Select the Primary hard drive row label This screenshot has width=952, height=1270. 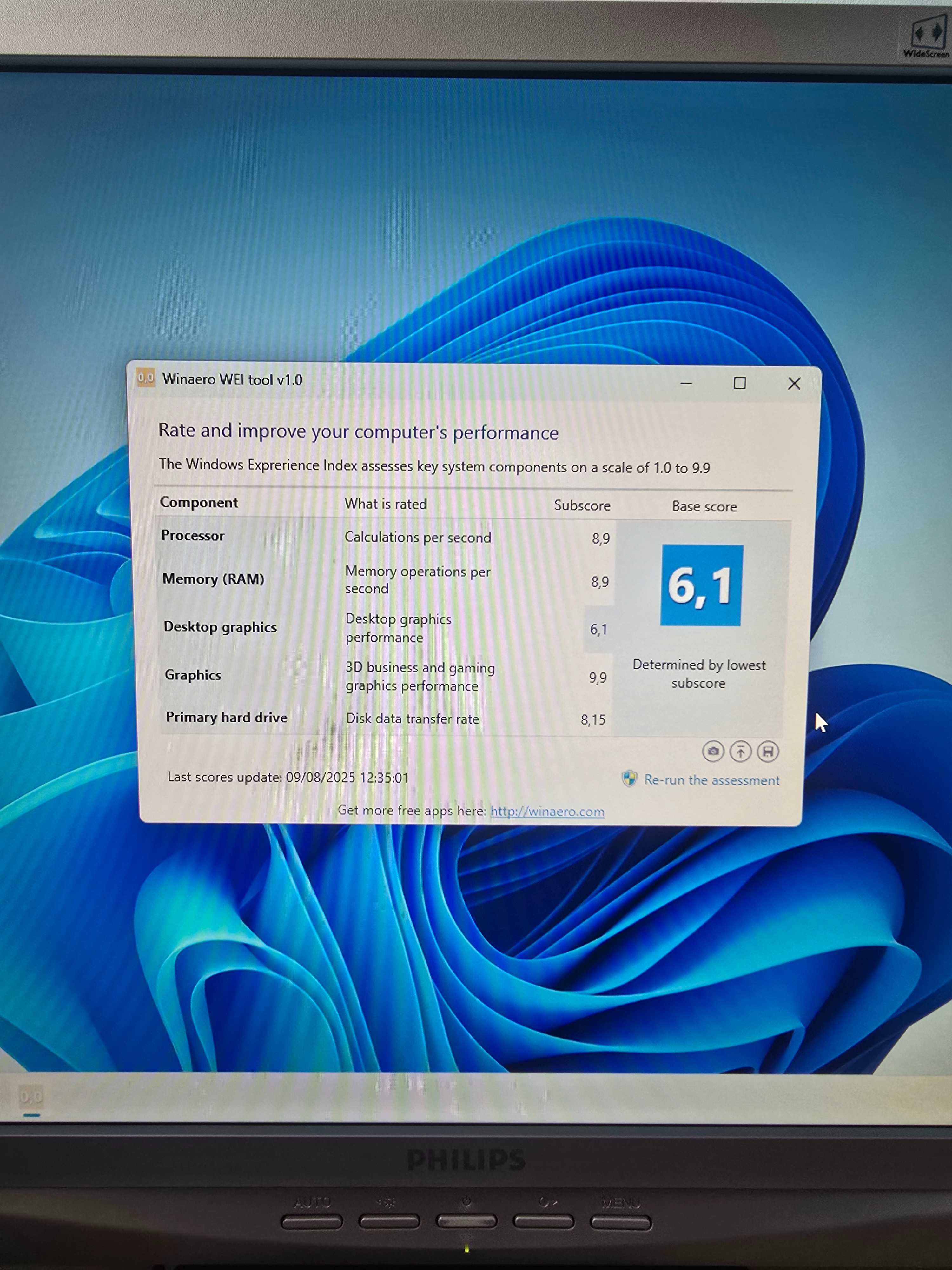(227, 717)
